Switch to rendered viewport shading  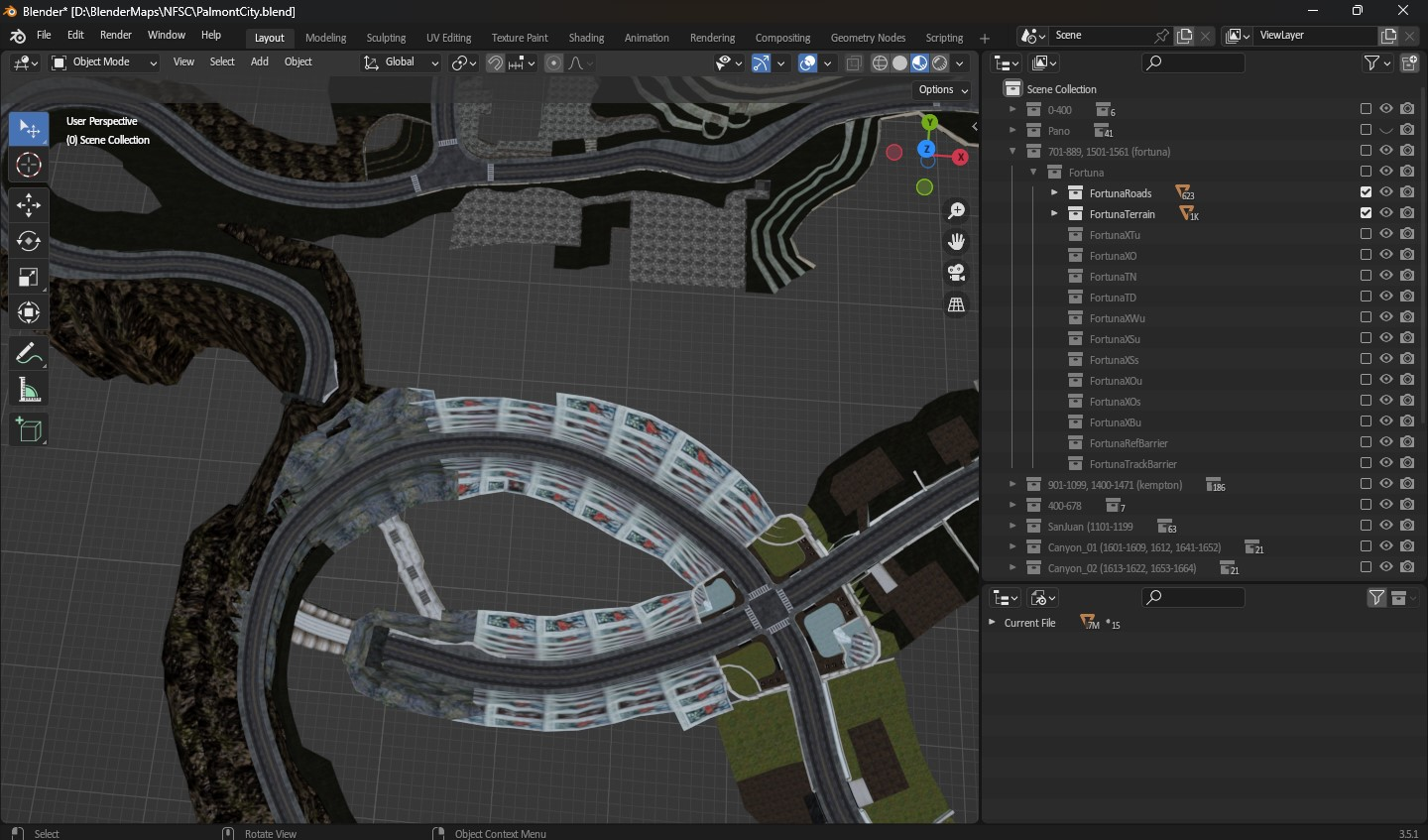pyautogui.click(x=939, y=62)
